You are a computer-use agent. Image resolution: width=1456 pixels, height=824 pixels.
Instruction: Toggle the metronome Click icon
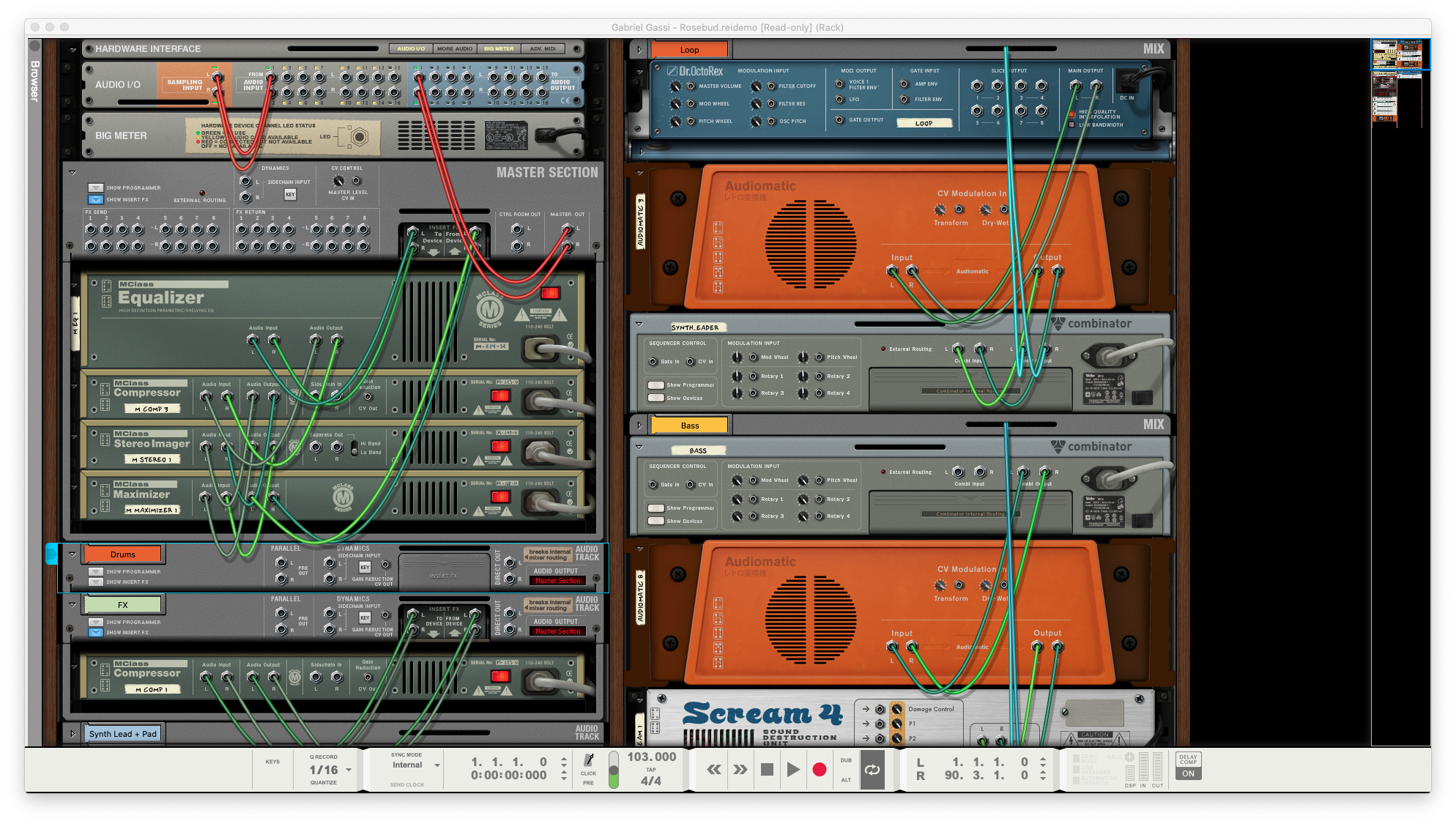pos(588,761)
